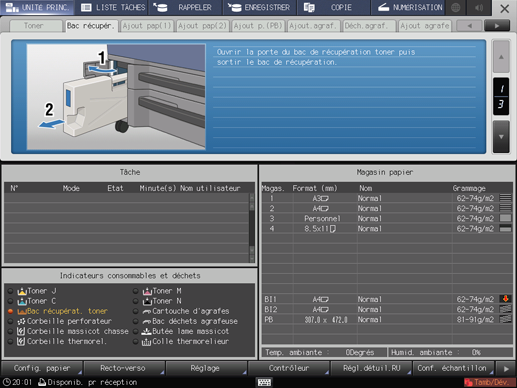The height and width of the screenshot is (388, 517).
Task: Click the Butée lame massicot icon
Action: 146,332
